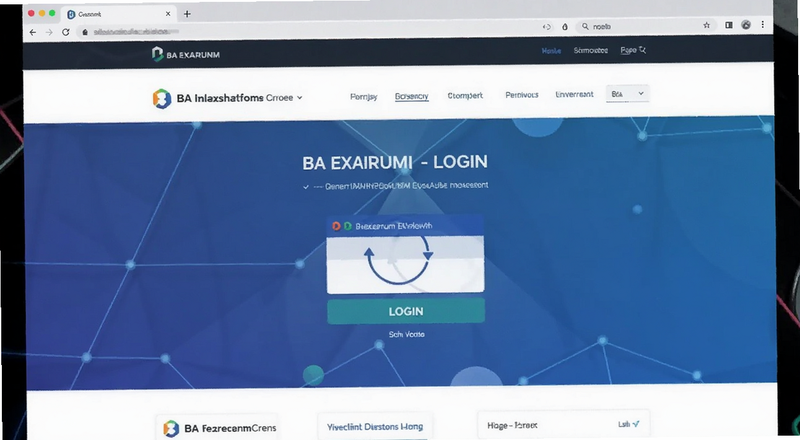The height and width of the screenshot is (440, 800).
Task: Select the active browser tab
Action: pos(118,14)
